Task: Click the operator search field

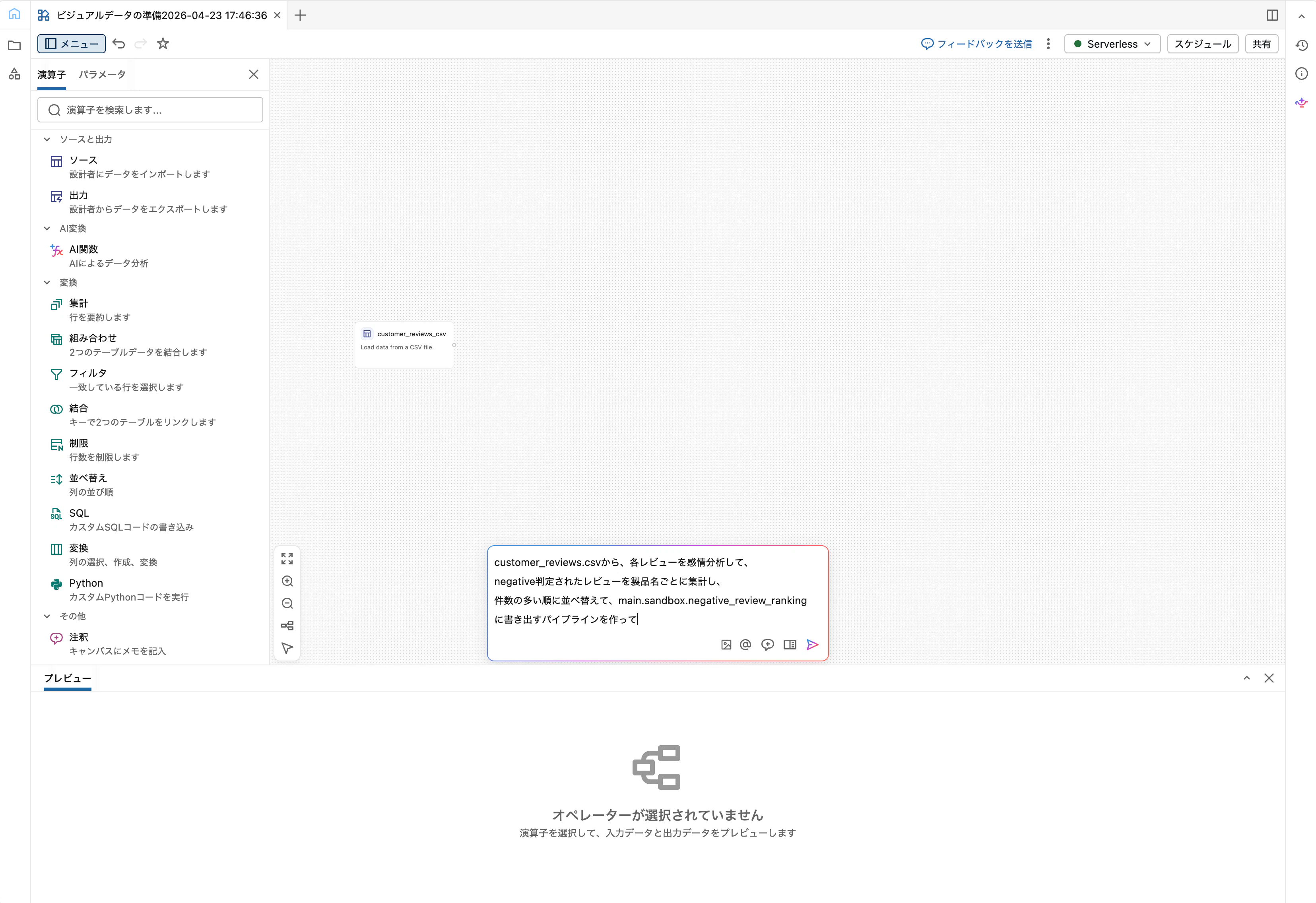Action: (x=150, y=109)
